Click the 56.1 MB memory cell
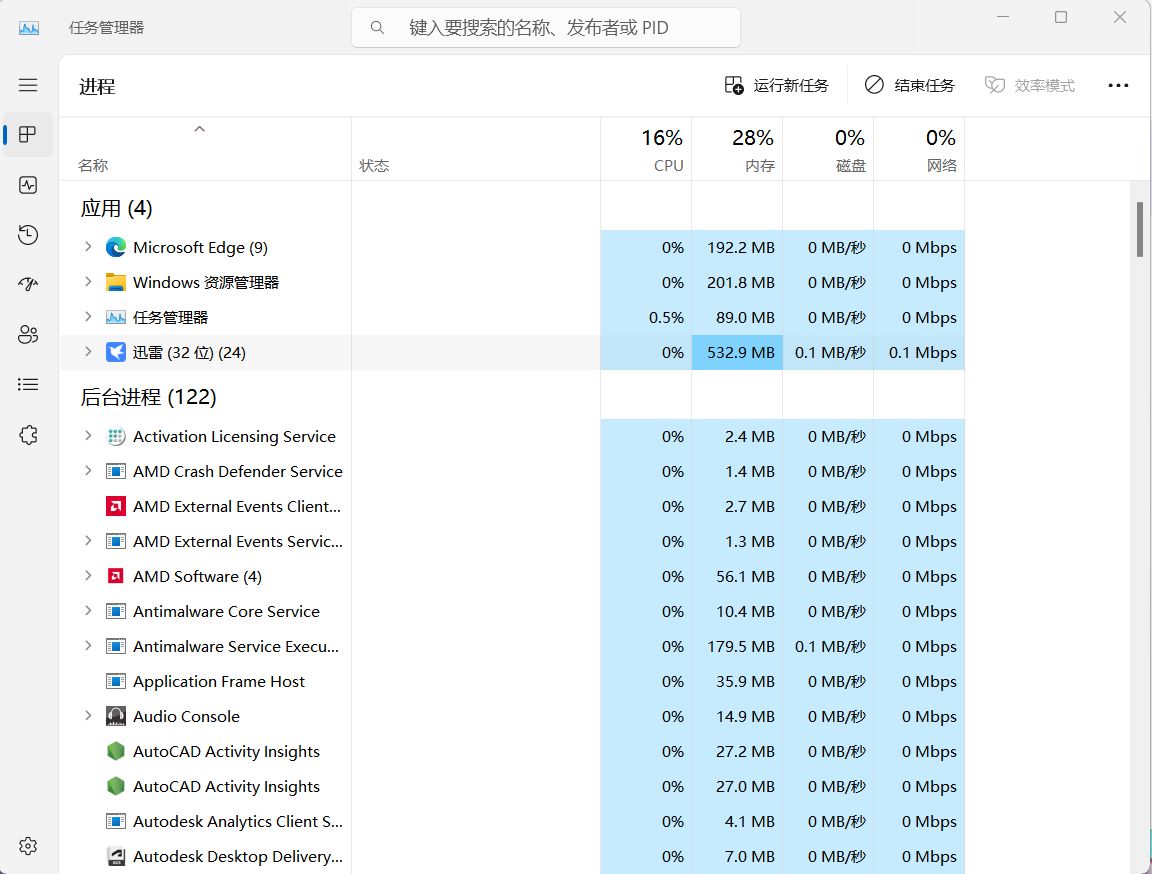Viewport: 1152px width, 874px height. pos(738,577)
